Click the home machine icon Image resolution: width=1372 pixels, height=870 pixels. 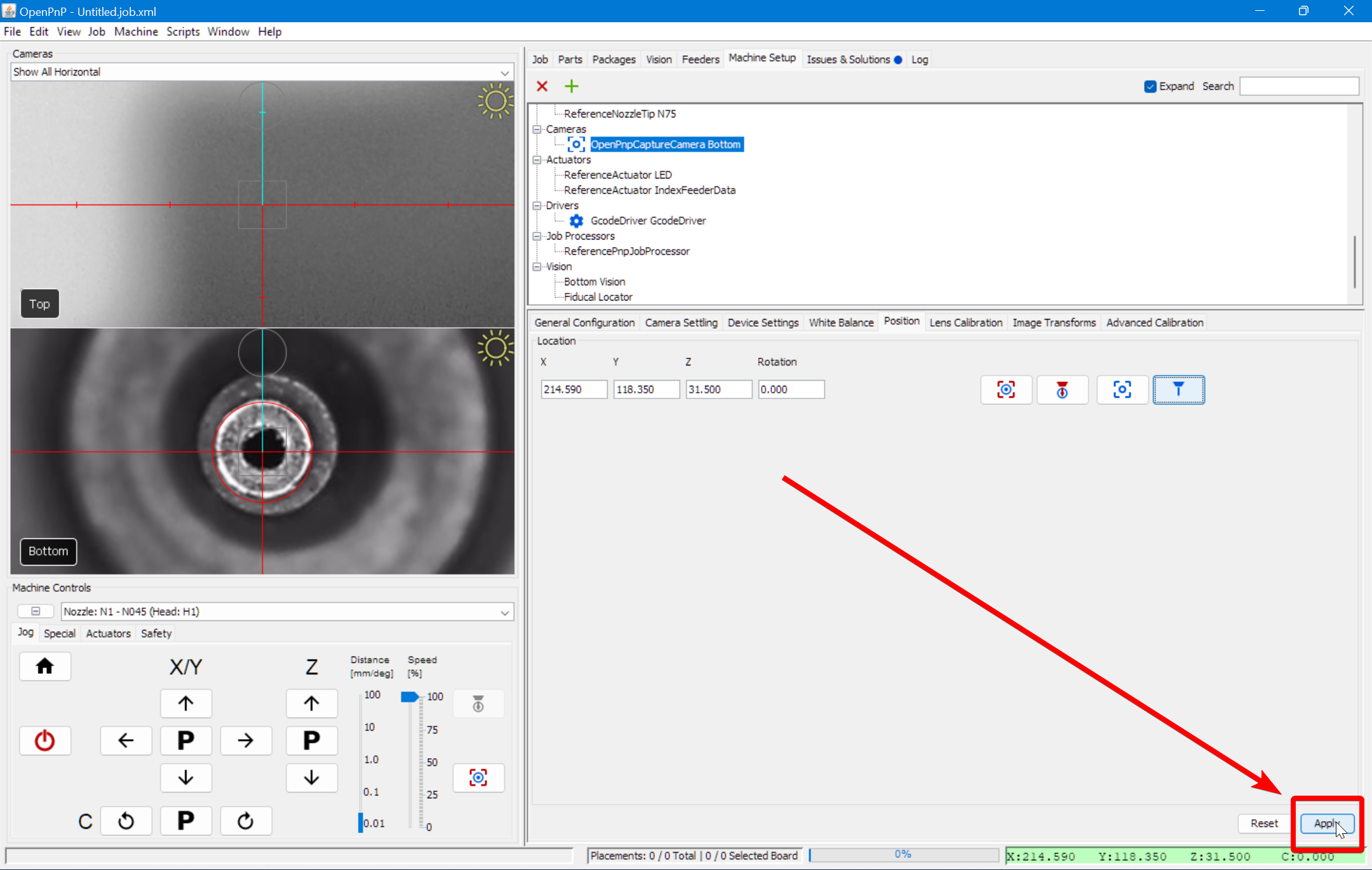click(x=44, y=666)
